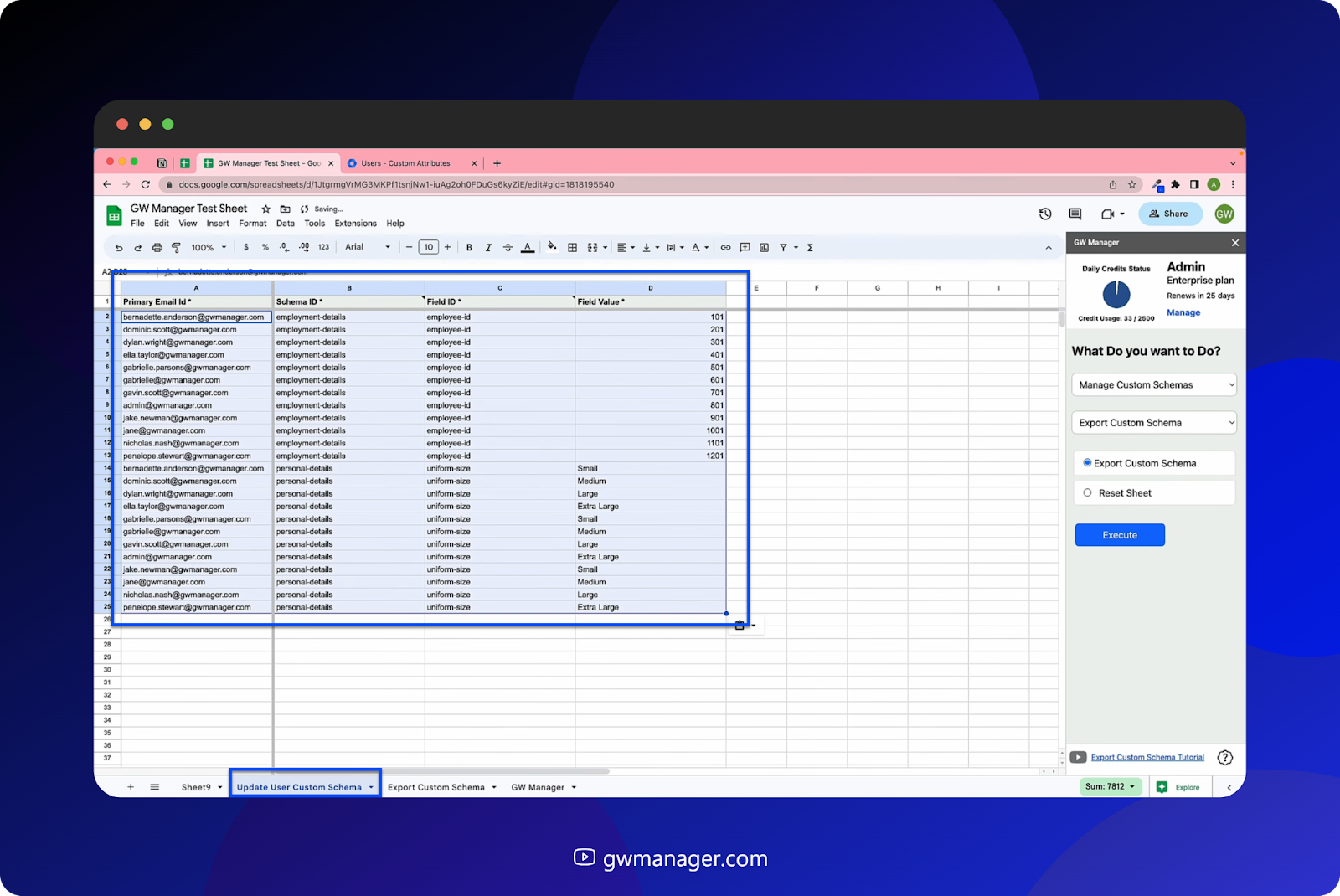Switch to the GW Manager sheet tab
This screenshot has height=896, width=1340.
coord(544,788)
